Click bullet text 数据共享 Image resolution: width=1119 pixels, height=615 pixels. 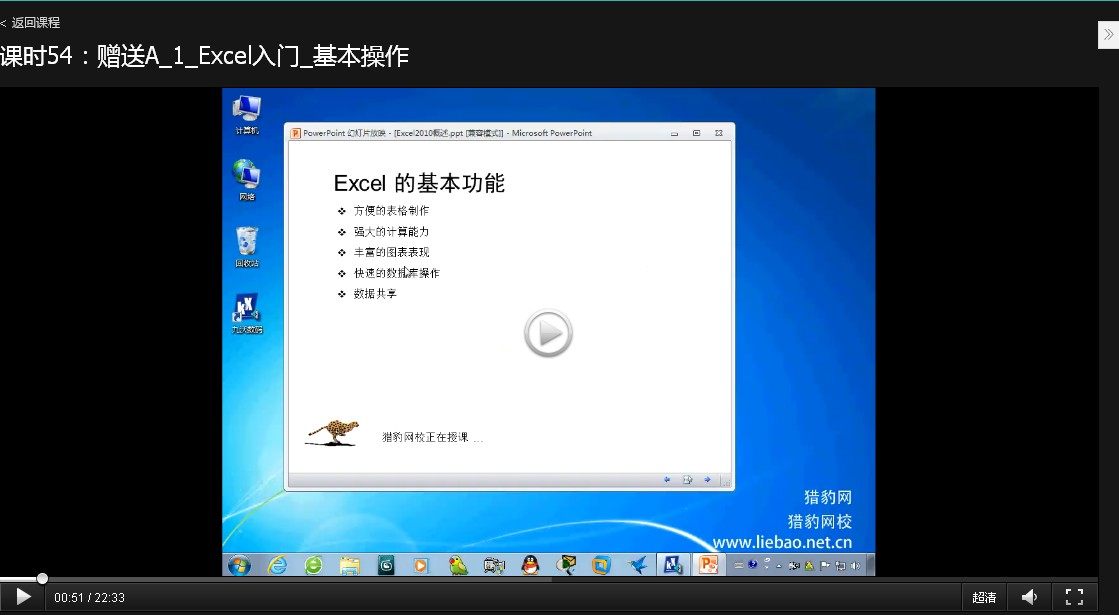tap(375, 293)
